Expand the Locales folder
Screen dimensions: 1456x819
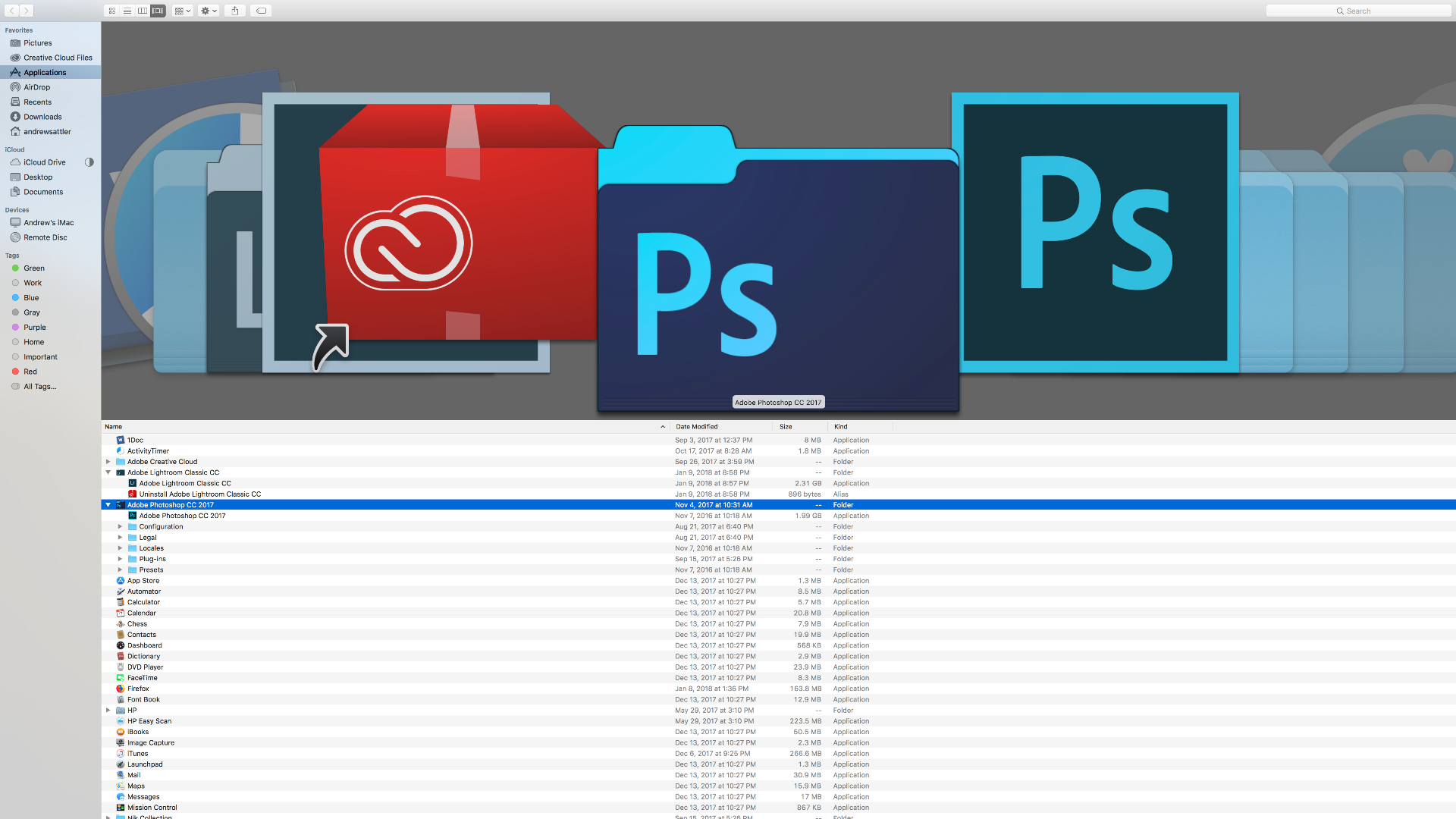coord(120,548)
